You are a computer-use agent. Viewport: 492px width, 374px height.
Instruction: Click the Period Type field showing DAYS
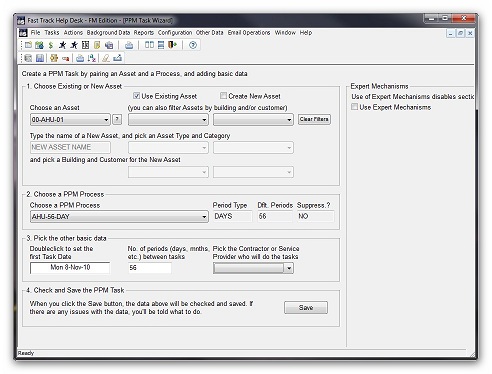[232, 216]
